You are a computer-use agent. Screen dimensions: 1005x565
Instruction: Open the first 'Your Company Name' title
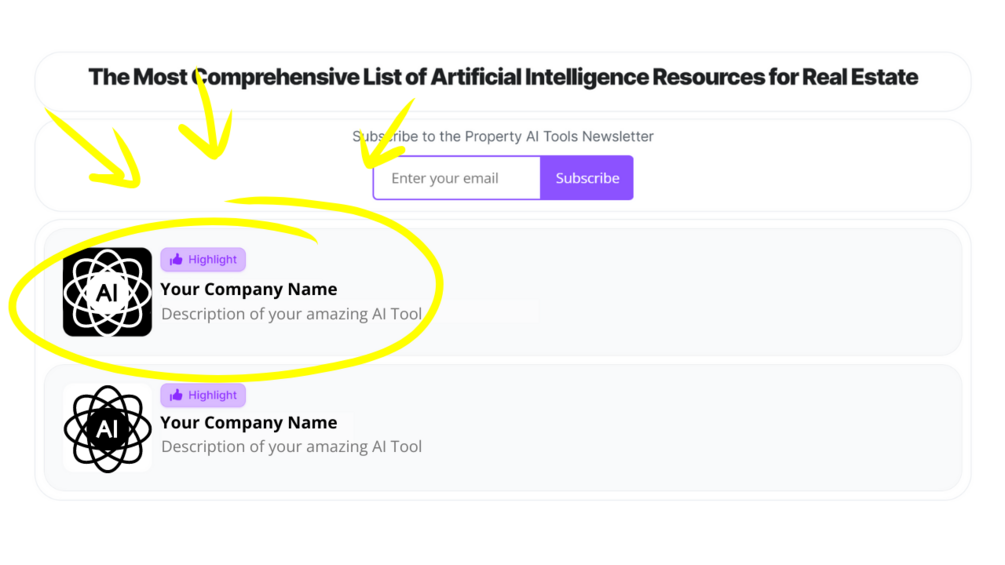249,289
